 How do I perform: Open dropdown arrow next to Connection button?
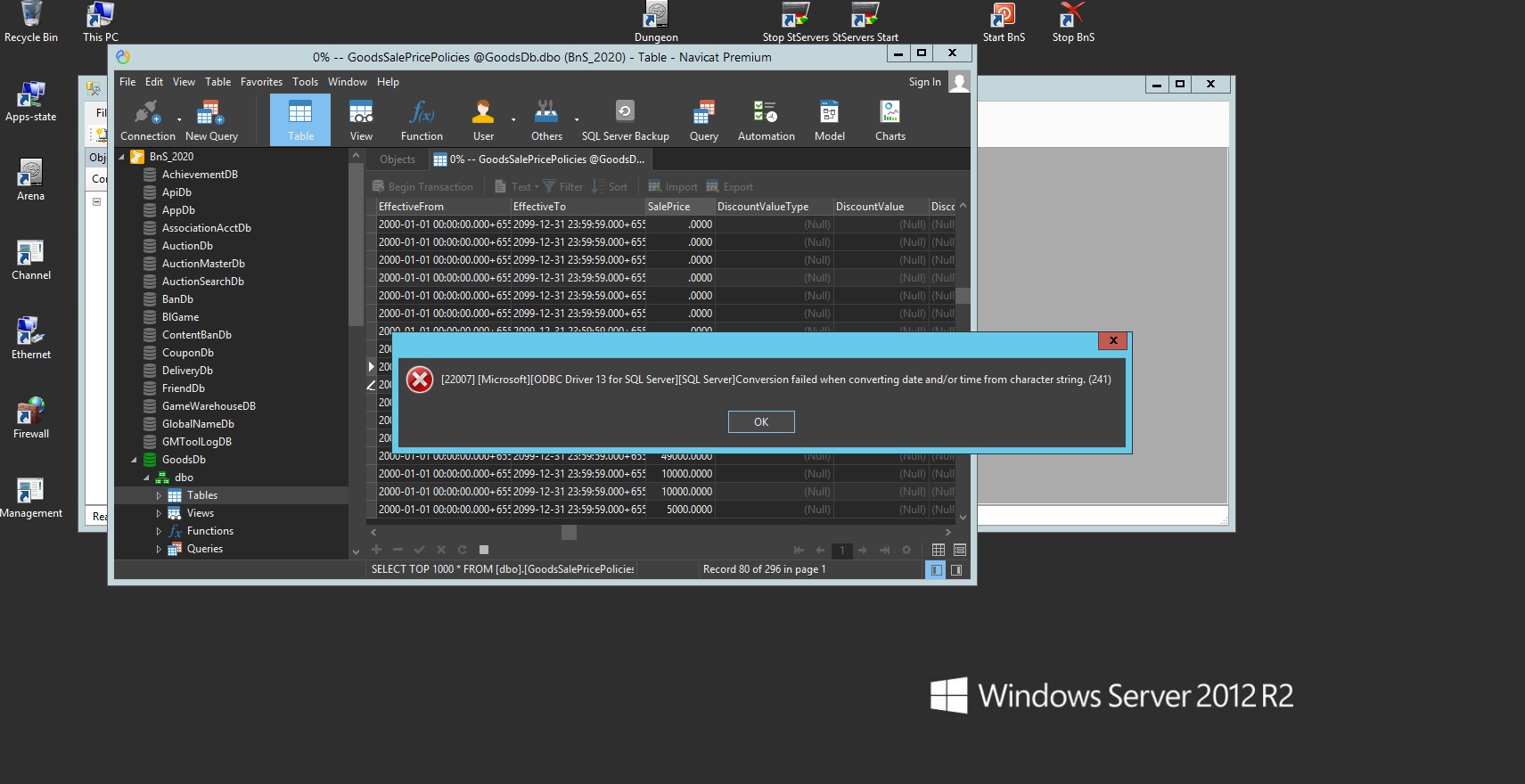coord(179,119)
